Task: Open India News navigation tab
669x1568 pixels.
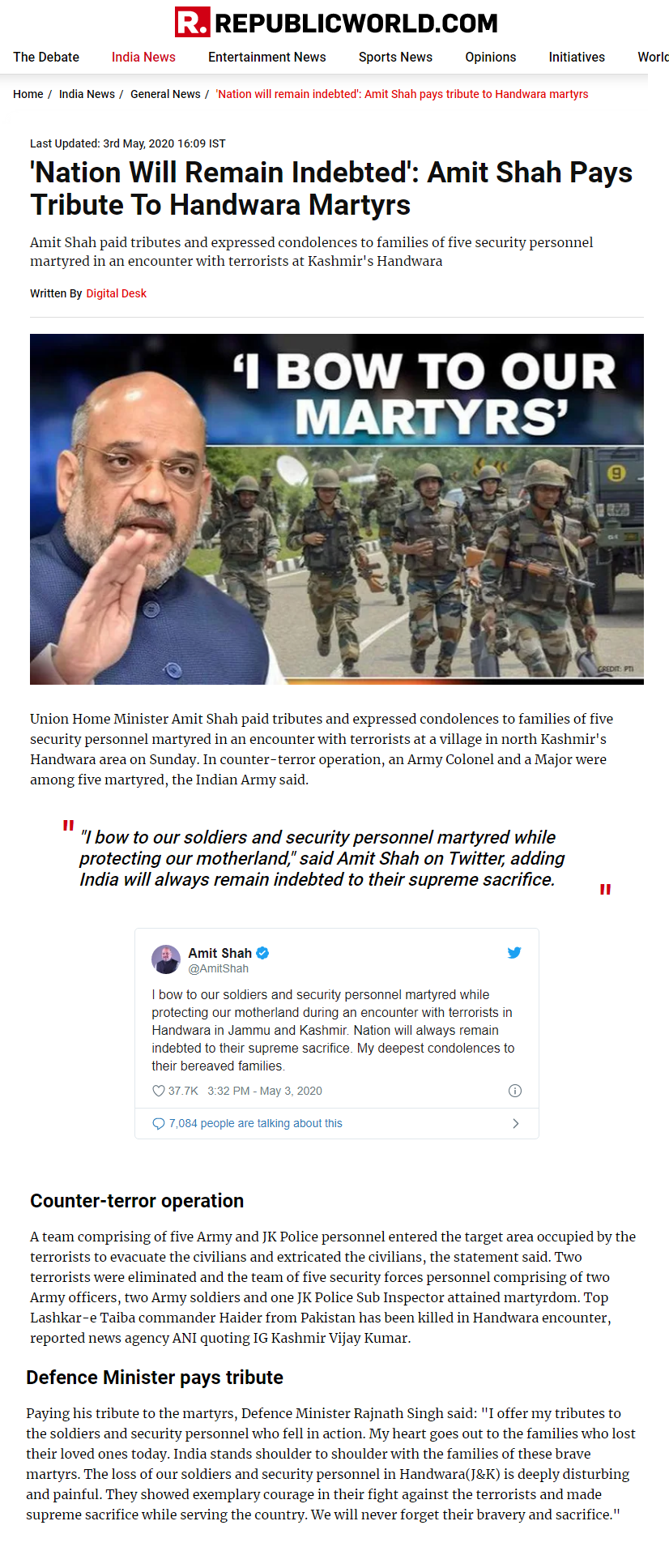Action: pos(143,57)
